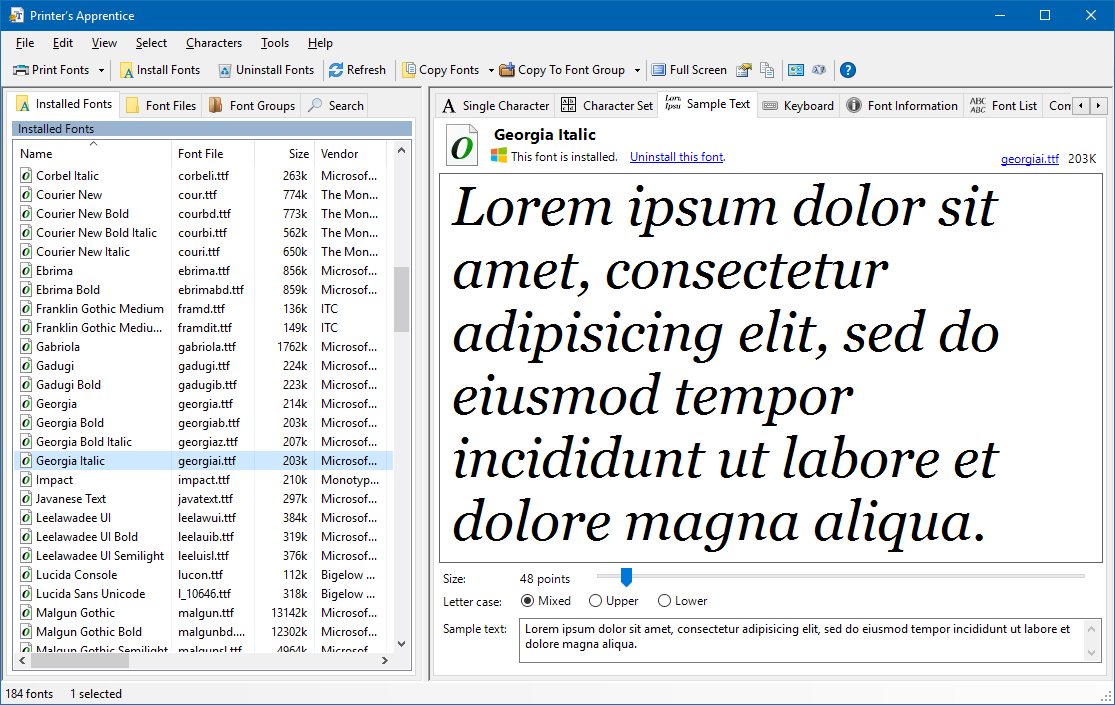This screenshot has width=1115, height=705.
Task: Click the font icon beside Javanese Text
Action: point(26,499)
